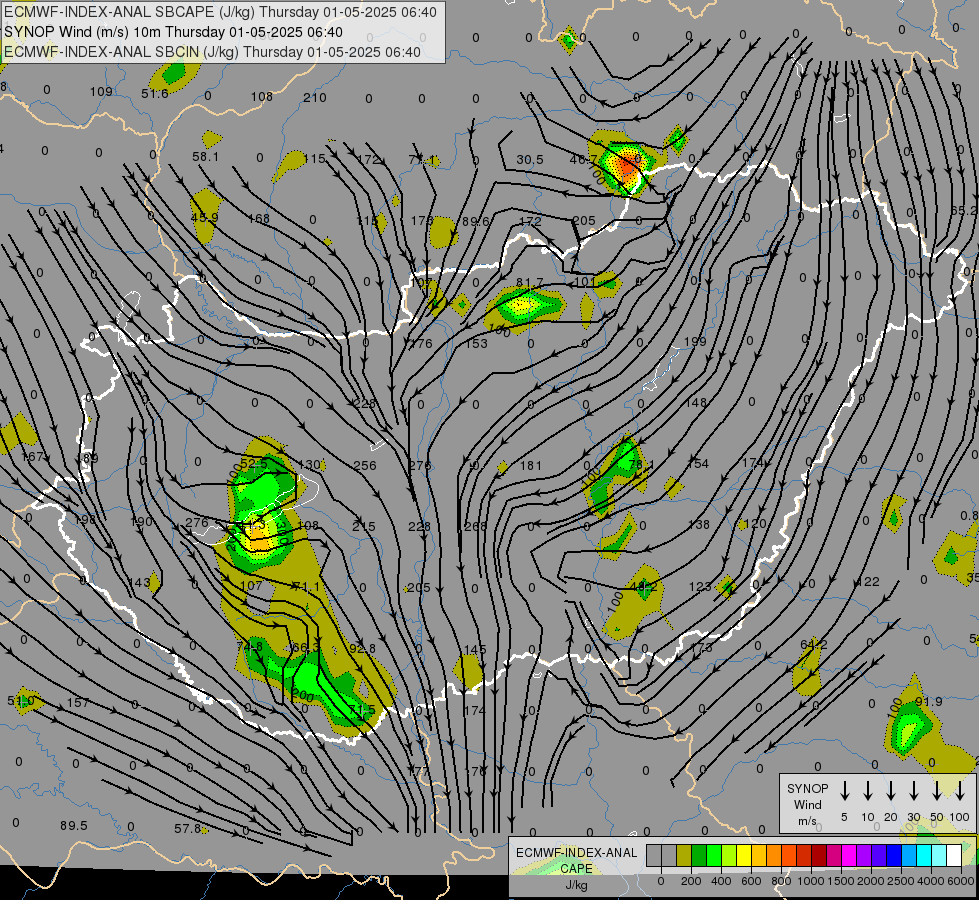Viewport: 979px width, 900px height.
Task: Click the SYNOP label in the wind legend
Action: [807, 788]
